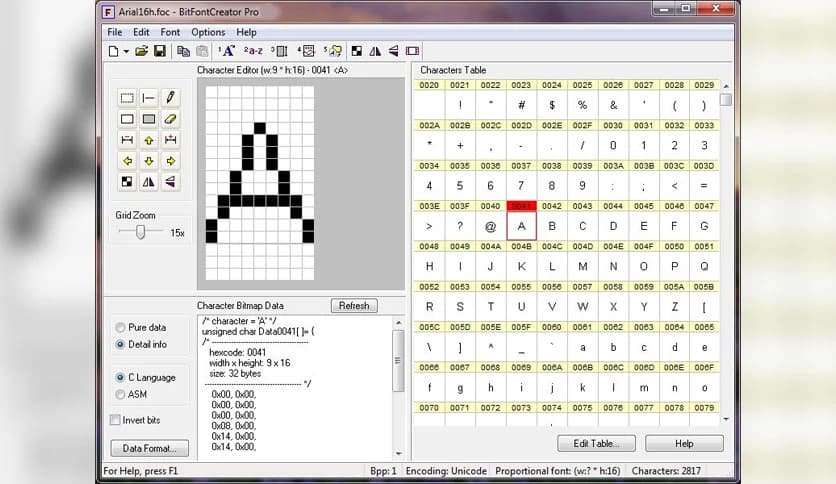
Task: Select character 'B' in characters table
Action: tap(552, 226)
